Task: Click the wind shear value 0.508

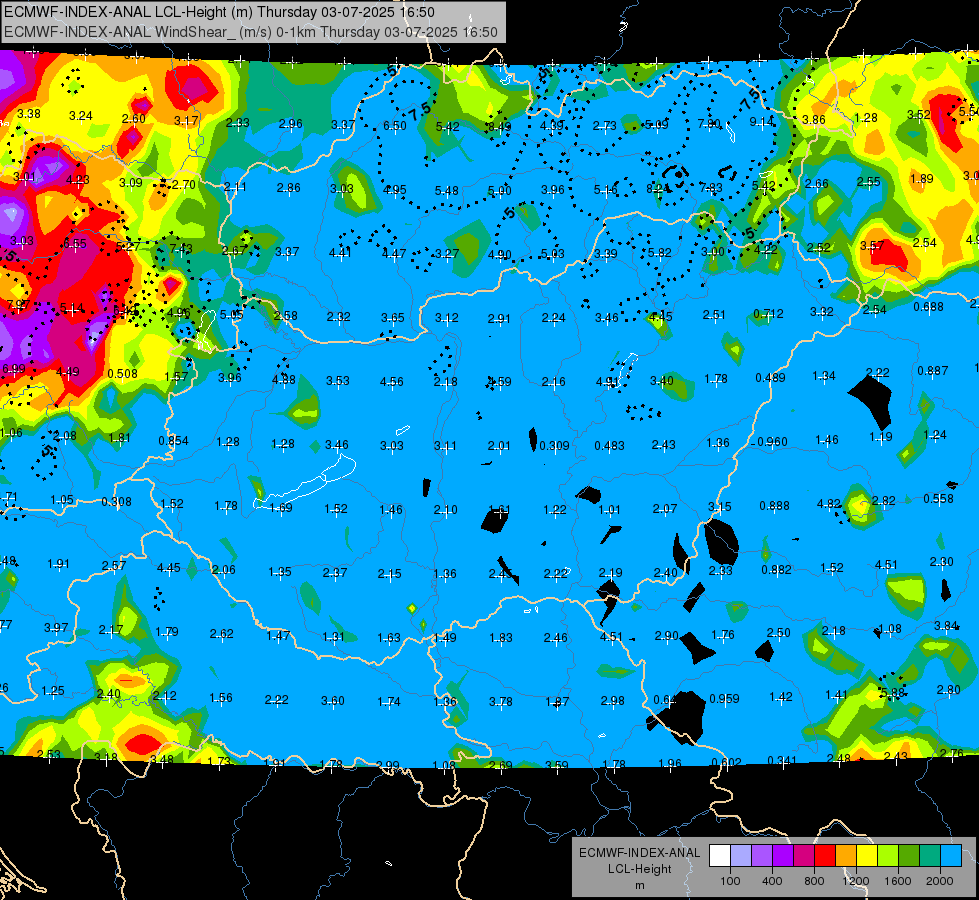Action: [x=122, y=373]
